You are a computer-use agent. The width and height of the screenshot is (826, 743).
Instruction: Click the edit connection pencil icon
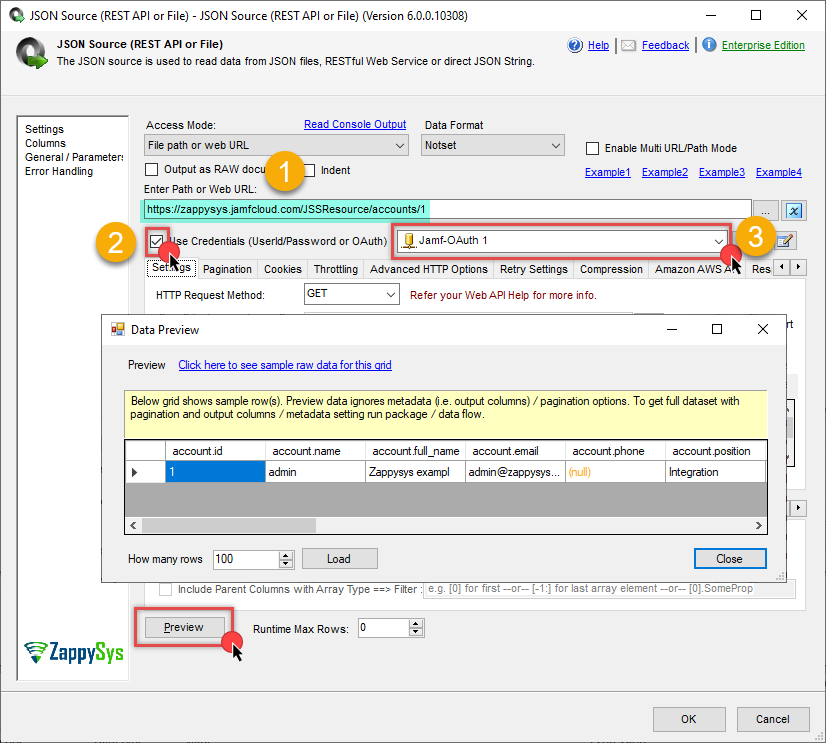click(x=786, y=241)
